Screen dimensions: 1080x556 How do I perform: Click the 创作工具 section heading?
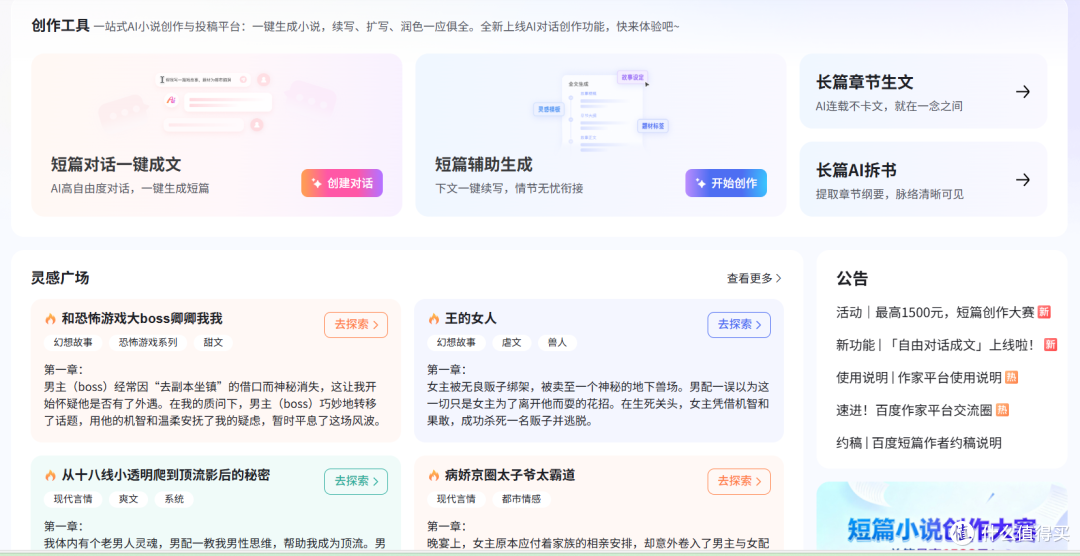click(x=61, y=26)
